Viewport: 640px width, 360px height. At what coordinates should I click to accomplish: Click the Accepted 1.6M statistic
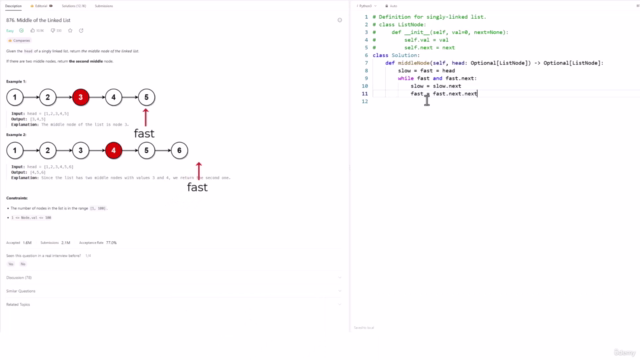click(19, 243)
